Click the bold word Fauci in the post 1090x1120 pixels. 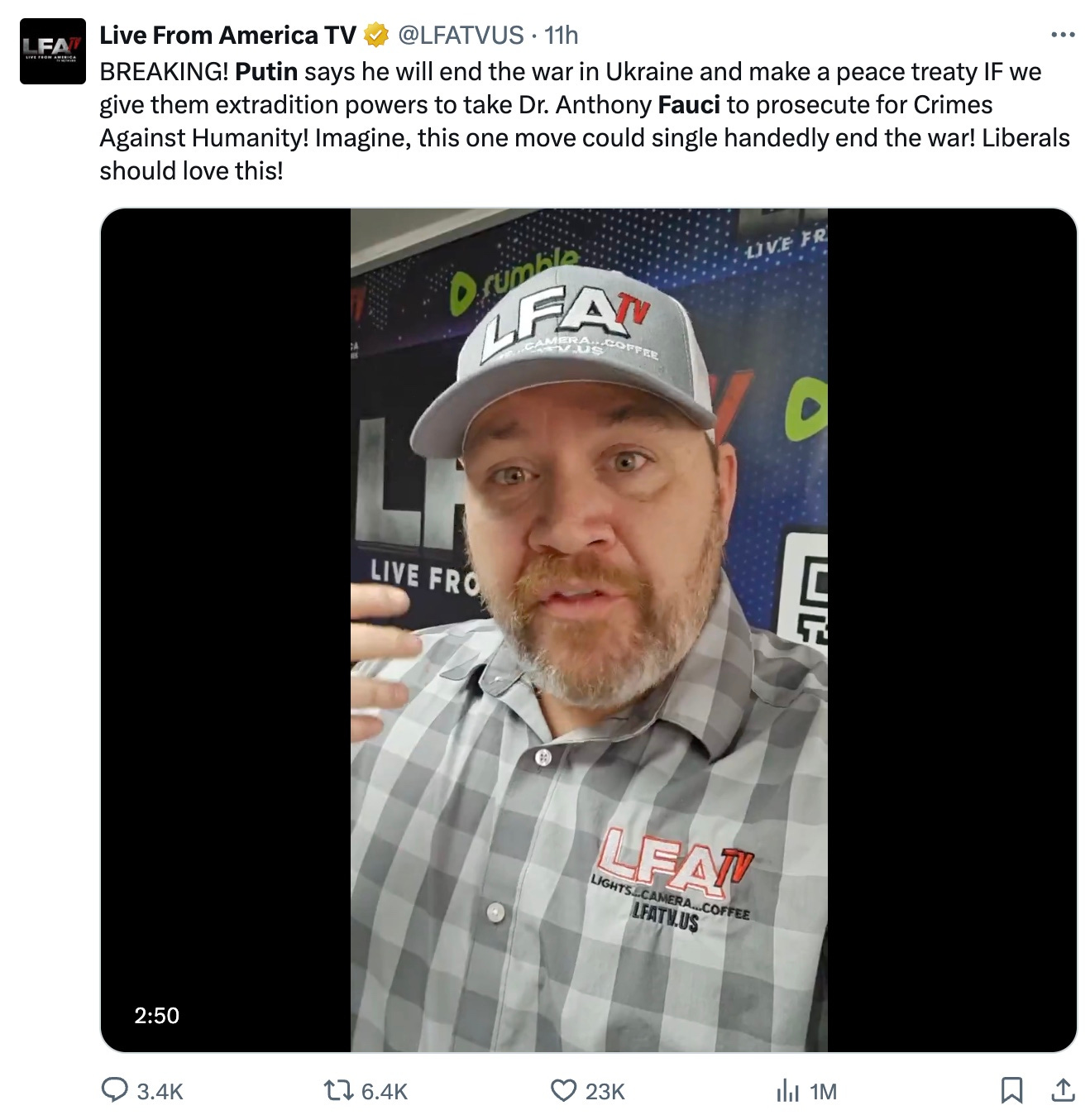click(x=690, y=104)
